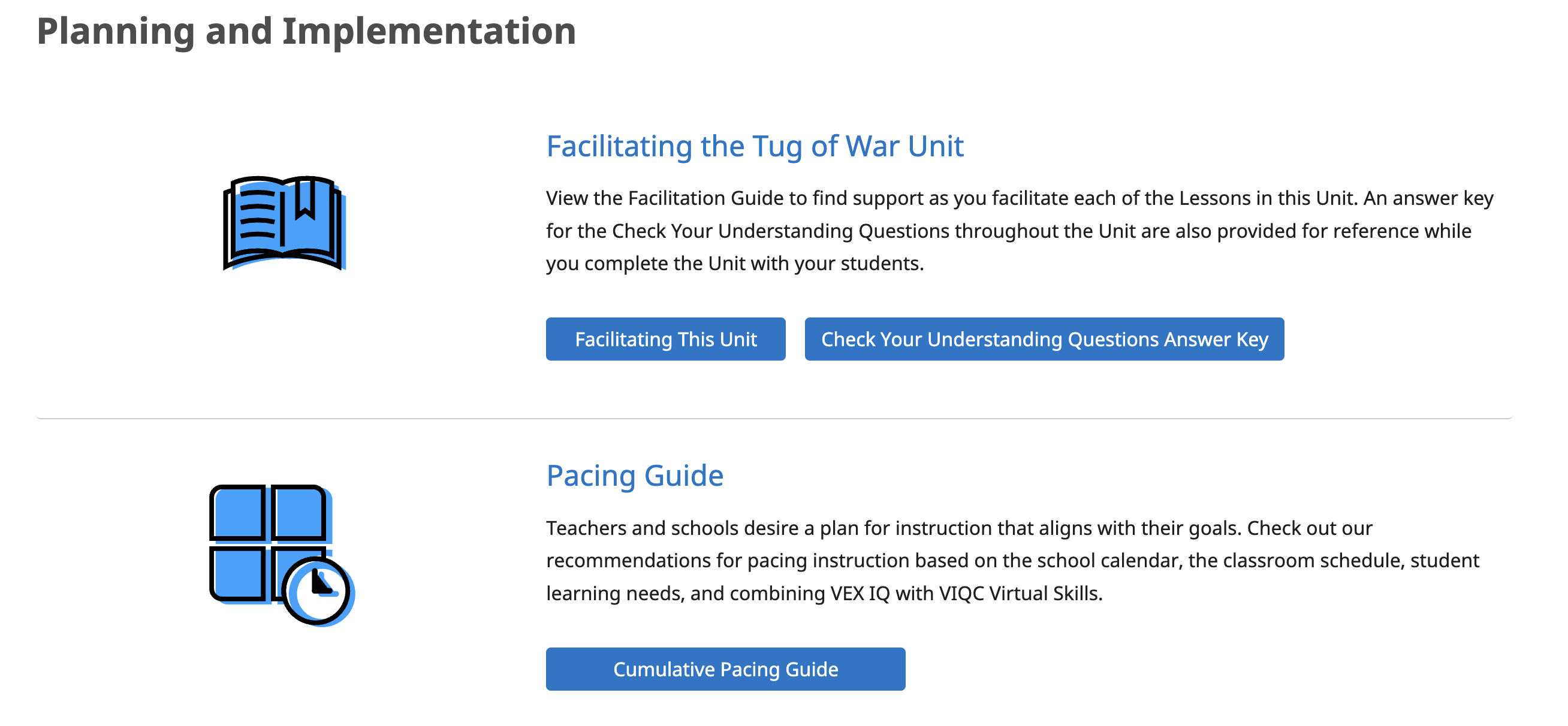
Task: Click the horizontal divider between the two sections
Action: click(773, 418)
